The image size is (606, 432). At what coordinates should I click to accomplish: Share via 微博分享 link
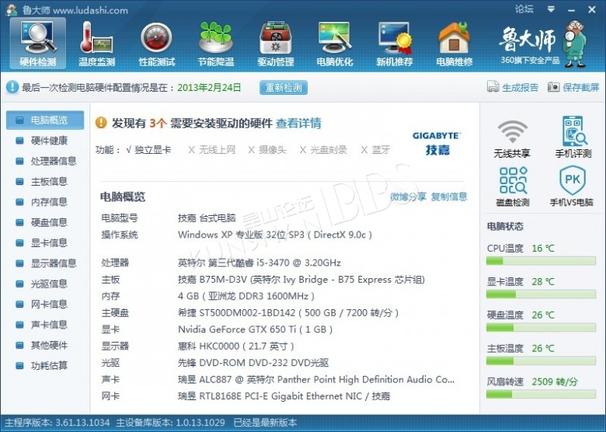click(x=408, y=197)
